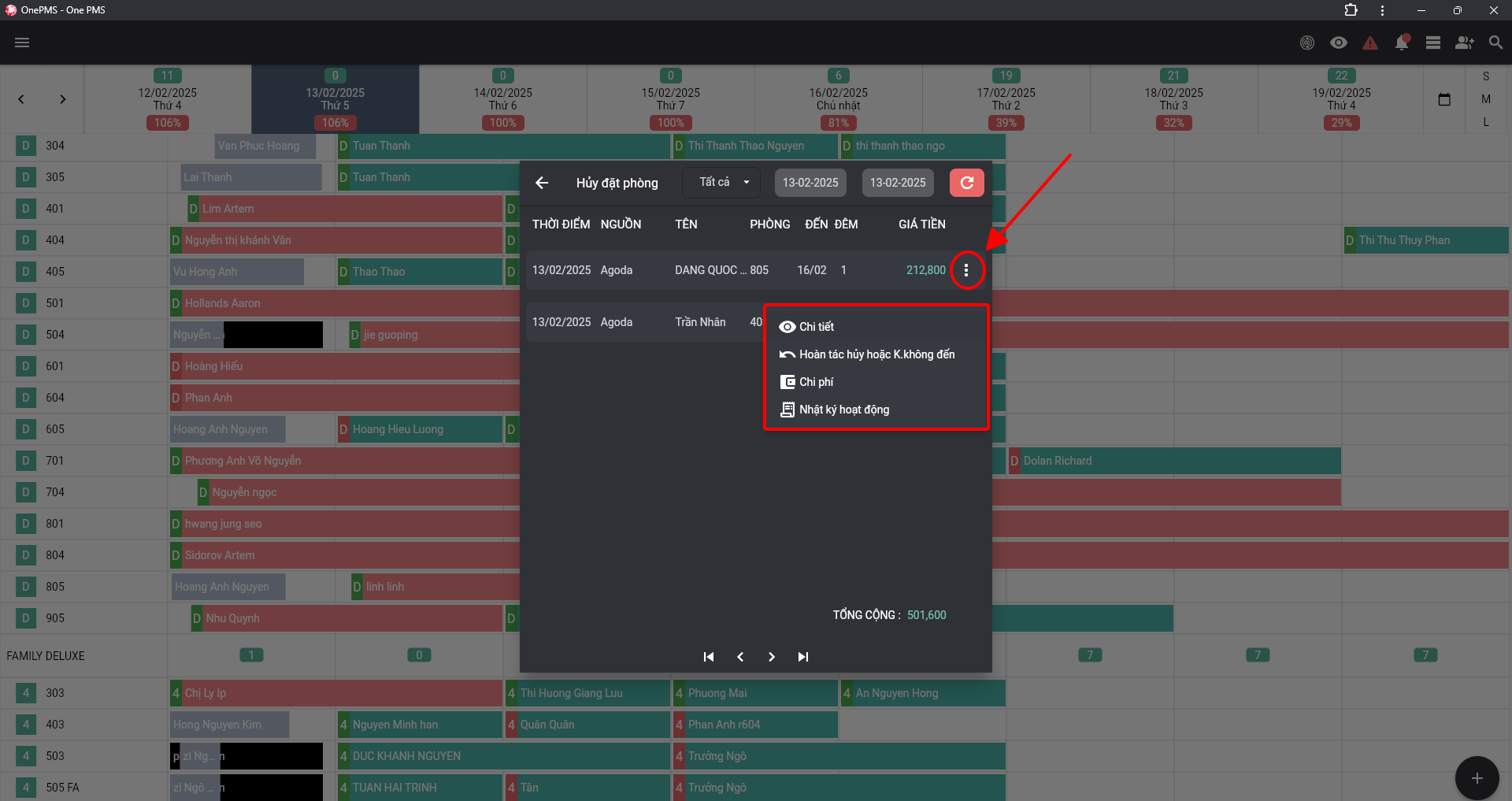The image size is (1512, 801).
Task: Open the add guest group icon
Action: pyautogui.click(x=1465, y=43)
